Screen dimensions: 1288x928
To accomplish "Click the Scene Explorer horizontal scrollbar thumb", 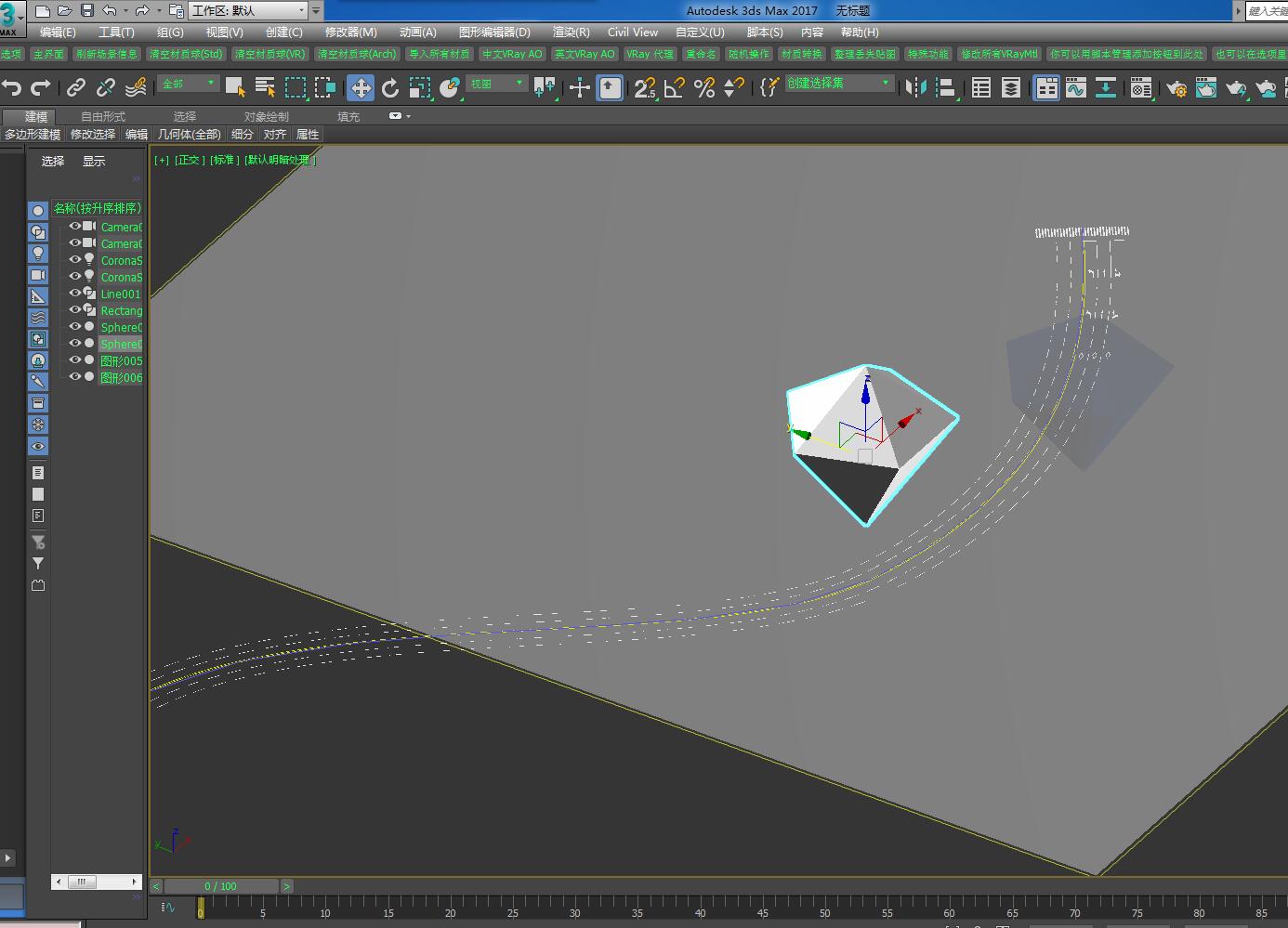I will pyautogui.click(x=82, y=882).
